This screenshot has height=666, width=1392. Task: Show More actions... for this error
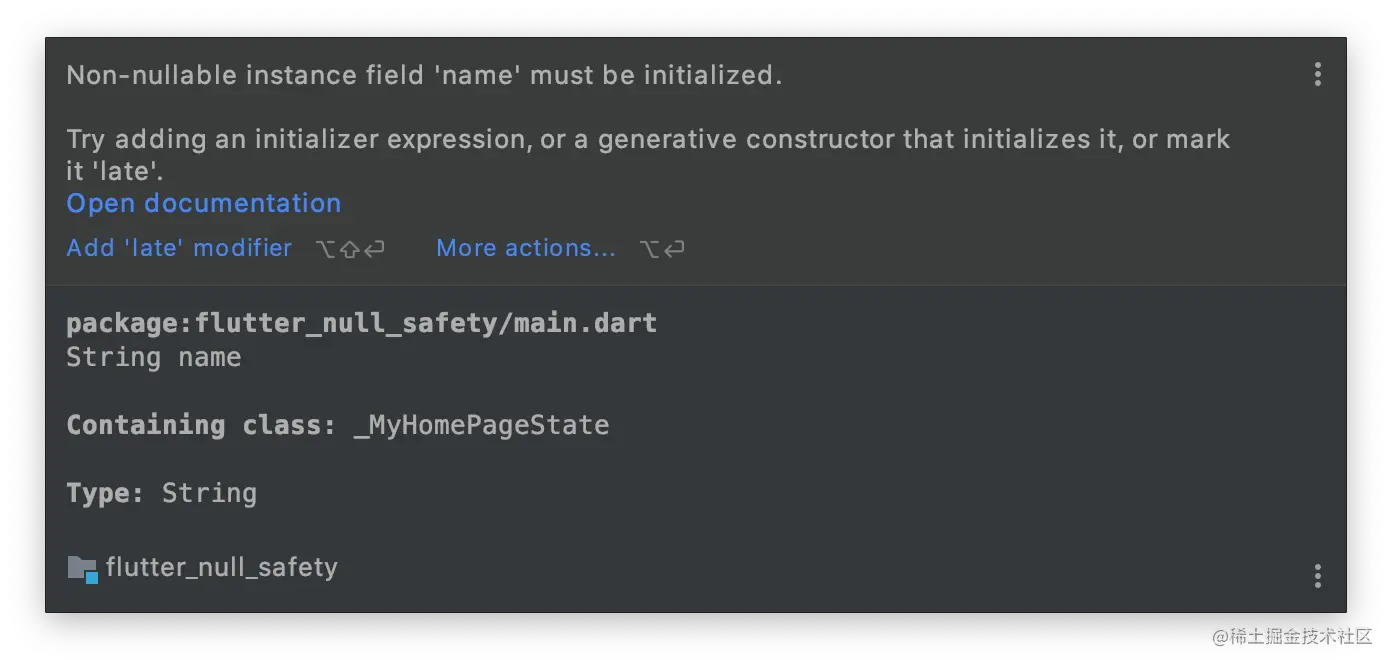tap(526, 248)
